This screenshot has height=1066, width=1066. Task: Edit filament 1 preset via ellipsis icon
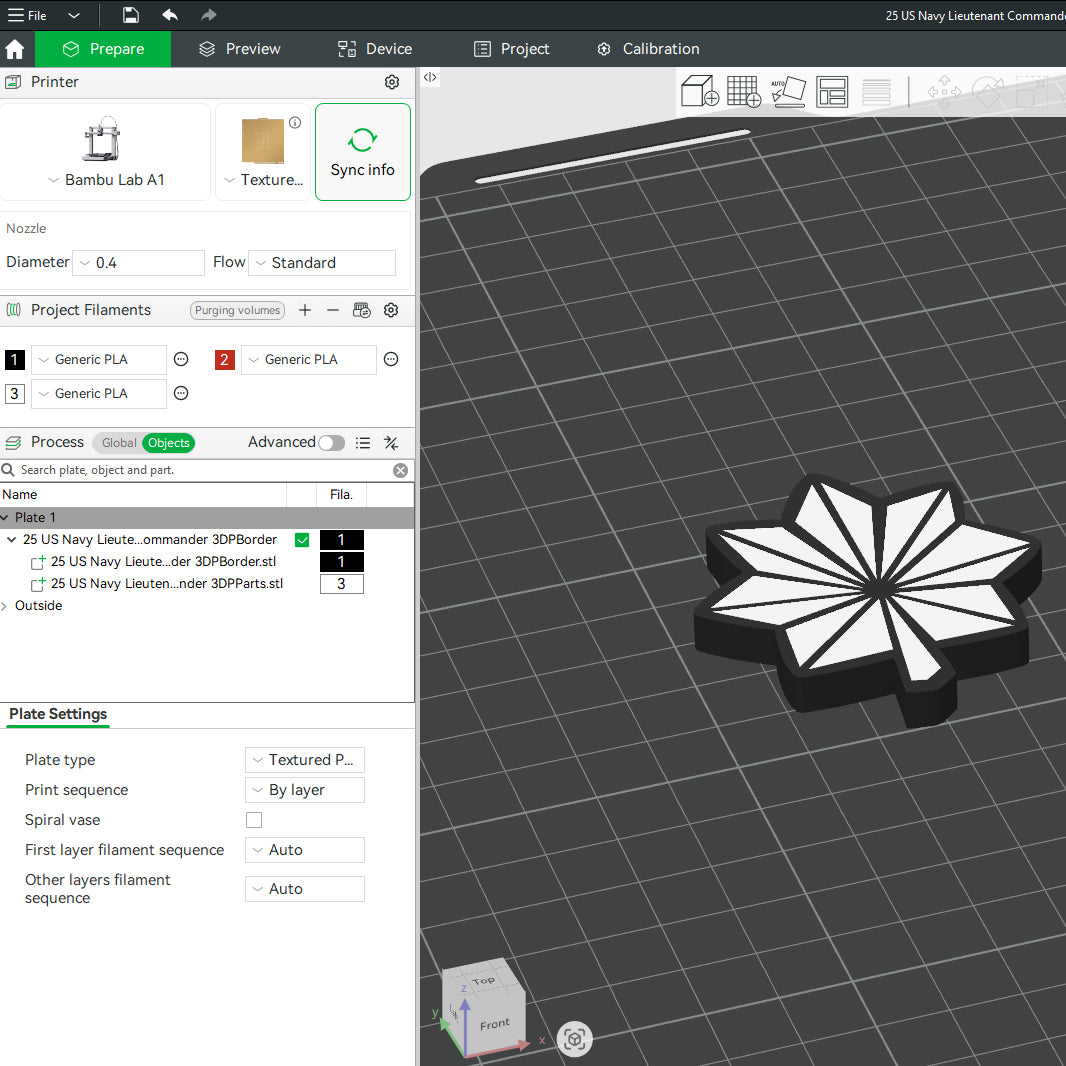pyautogui.click(x=181, y=359)
